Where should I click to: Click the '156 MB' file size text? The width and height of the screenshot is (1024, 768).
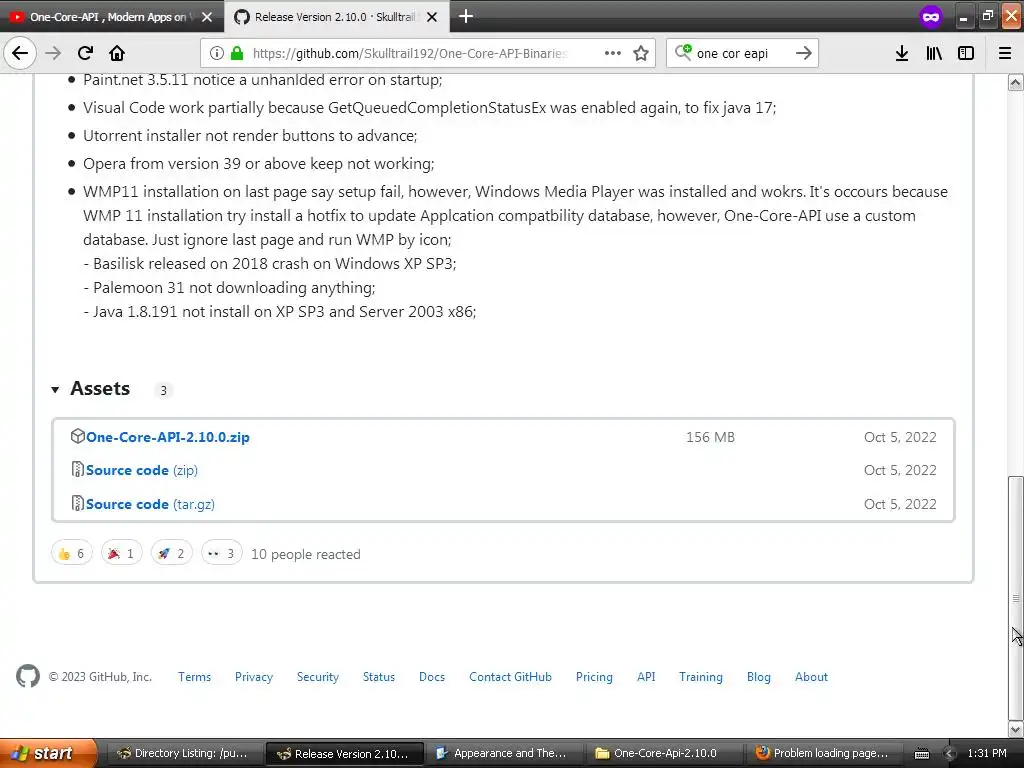(710, 437)
